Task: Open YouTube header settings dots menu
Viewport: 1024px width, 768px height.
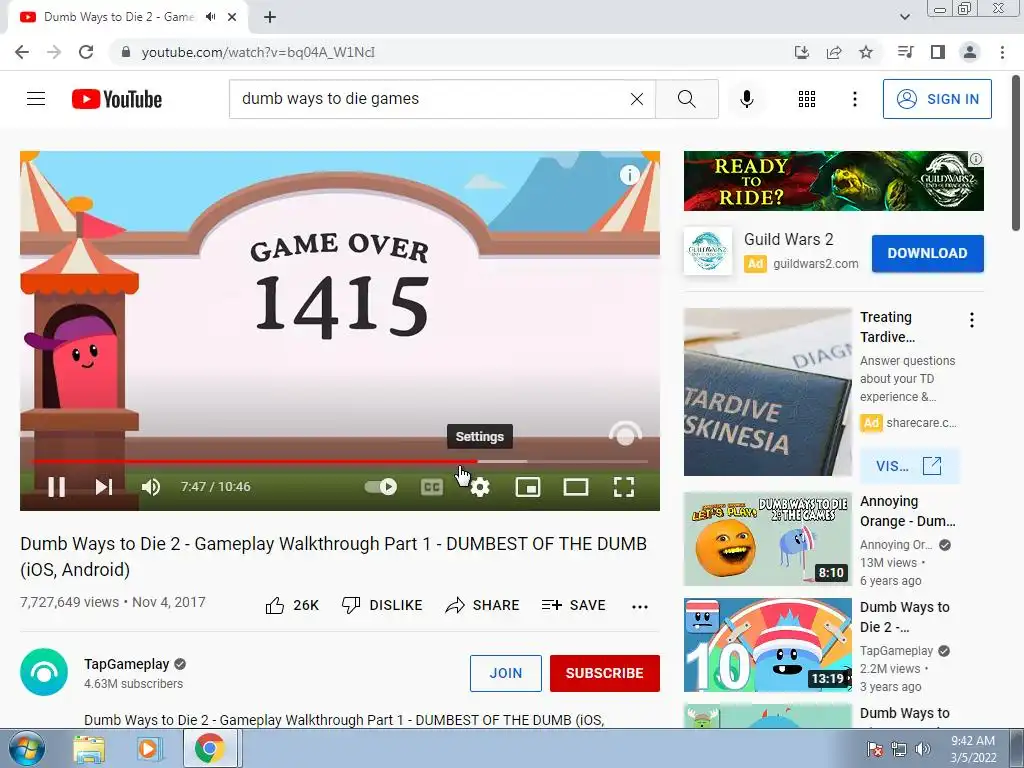Action: [x=854, y=99]
